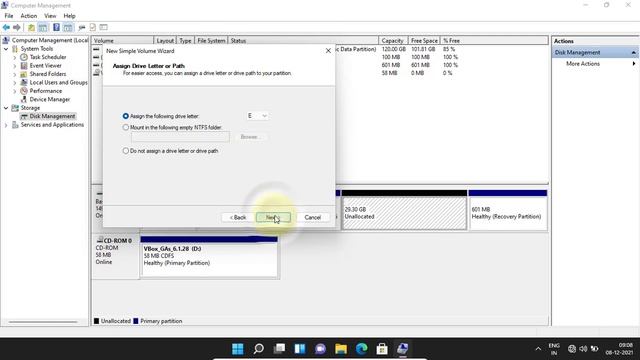Open the Help menu

coord(69,16)
